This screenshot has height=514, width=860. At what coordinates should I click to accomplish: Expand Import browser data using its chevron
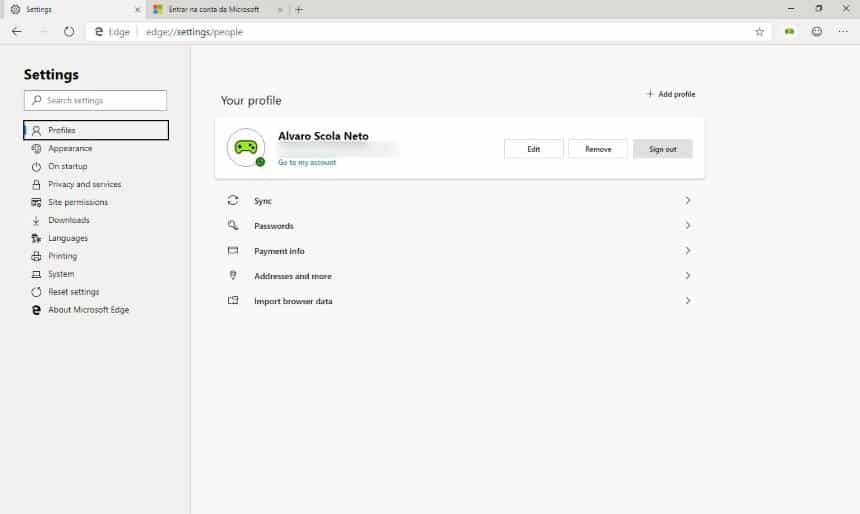point(687,301)
